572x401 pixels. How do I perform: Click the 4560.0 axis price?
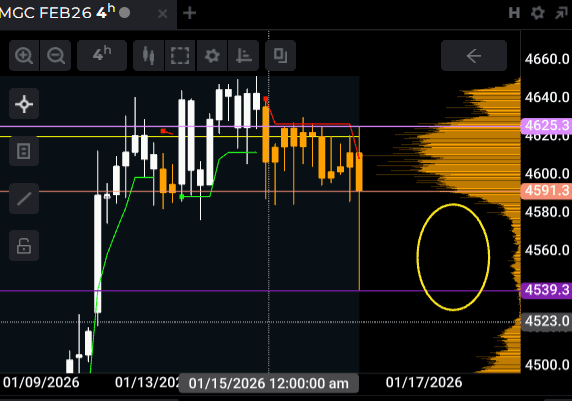547,250
